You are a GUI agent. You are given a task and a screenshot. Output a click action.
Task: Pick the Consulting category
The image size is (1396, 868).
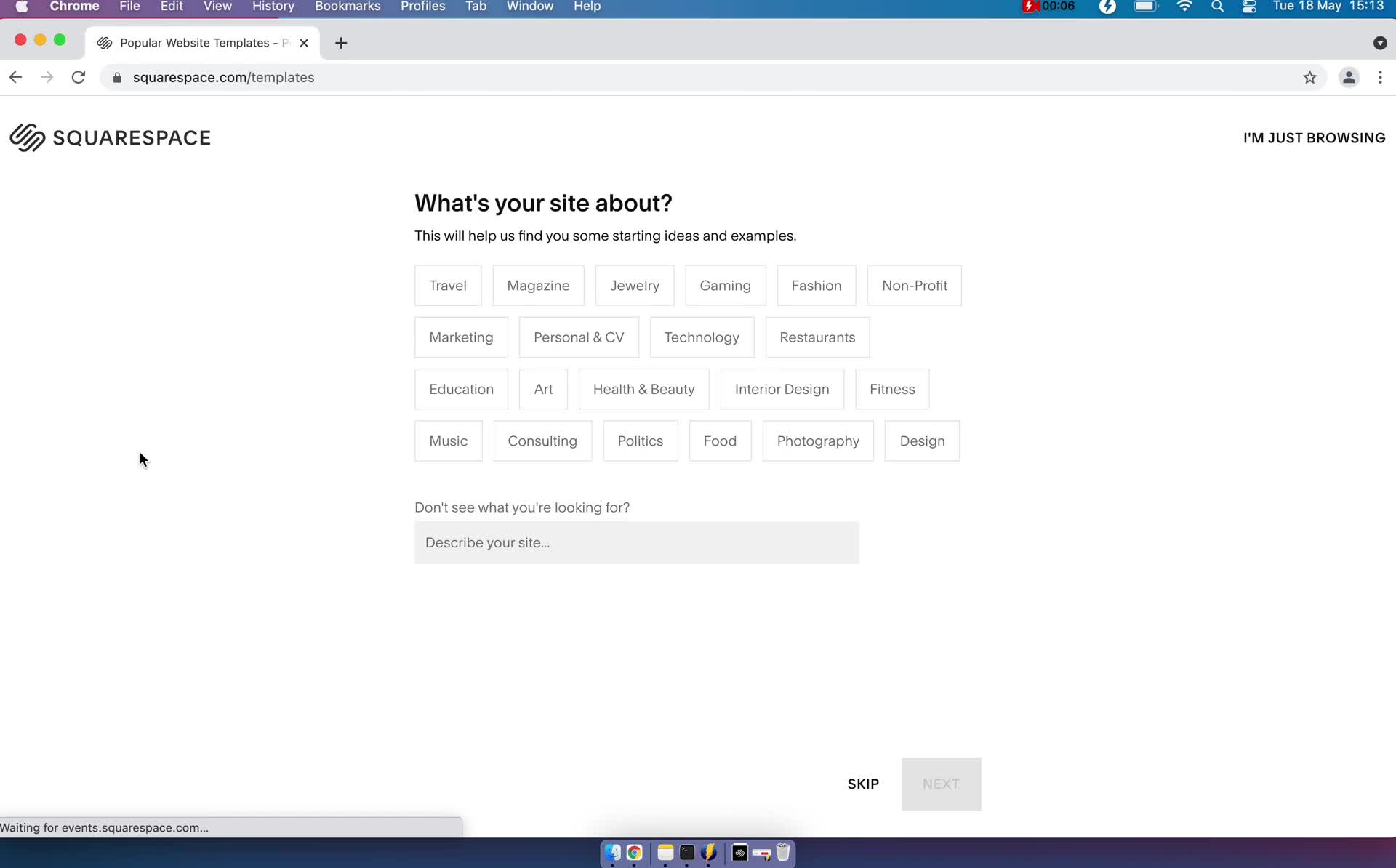(x=542, y=441)
